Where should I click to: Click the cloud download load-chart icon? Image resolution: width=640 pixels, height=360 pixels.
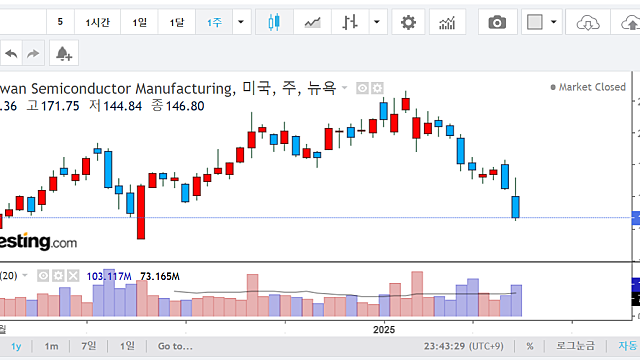[x=588, y=22]
